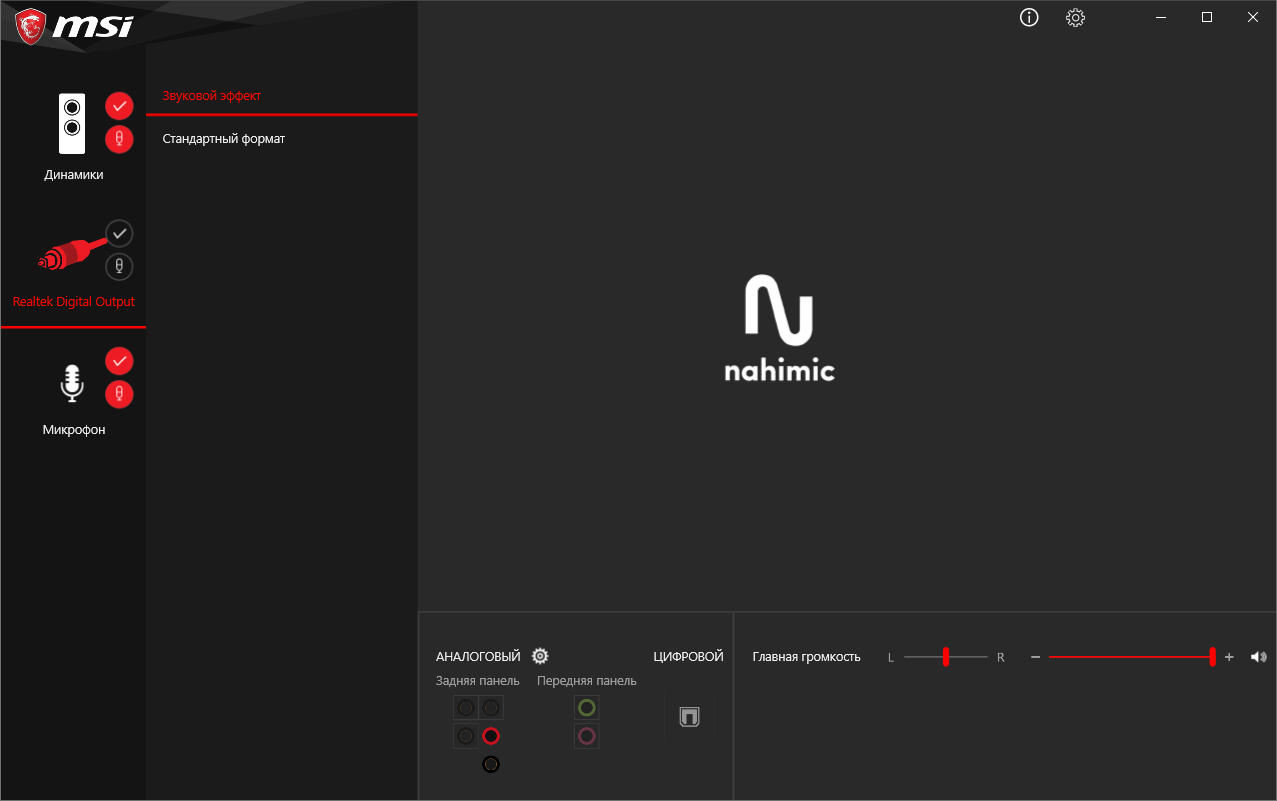Click the L balance label
The image size is (1277, 801).
891,658
